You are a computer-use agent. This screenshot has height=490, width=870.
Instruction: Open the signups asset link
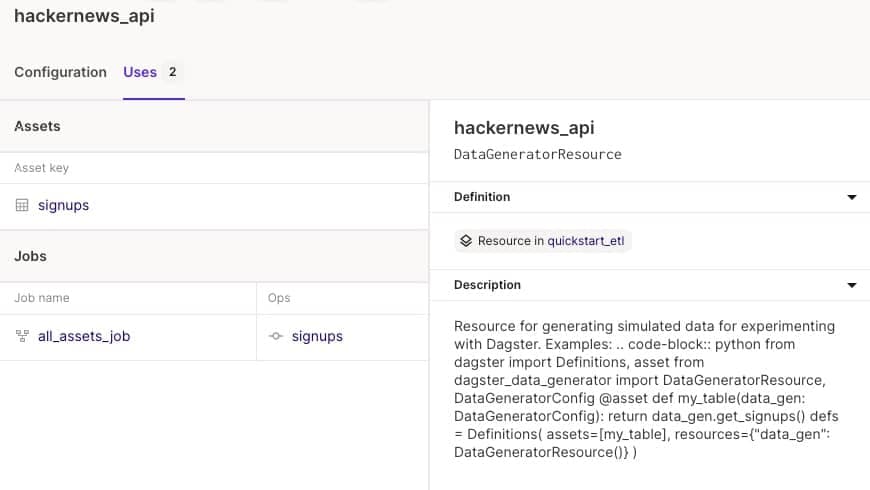[x=63, y=205]
